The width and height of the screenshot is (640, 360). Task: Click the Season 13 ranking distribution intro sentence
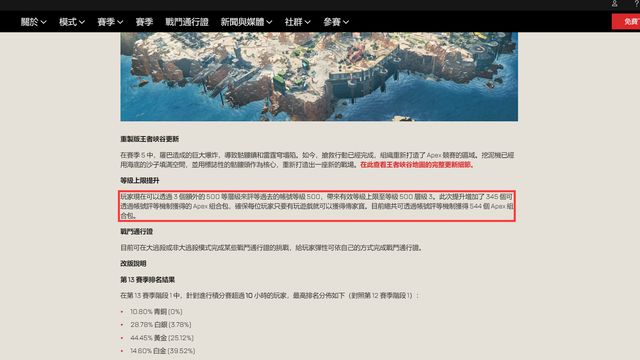269,296
